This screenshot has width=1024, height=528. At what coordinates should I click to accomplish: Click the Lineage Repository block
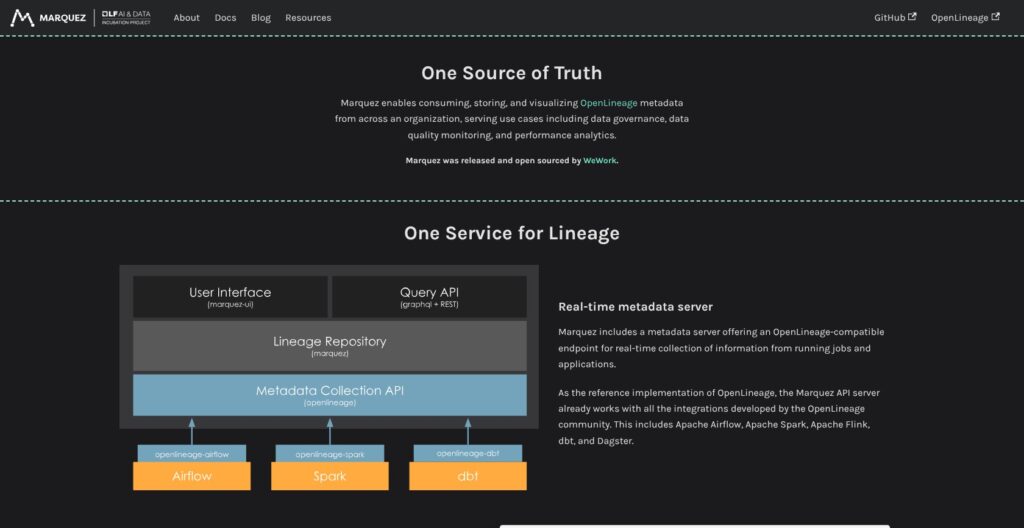coord(330,346)
